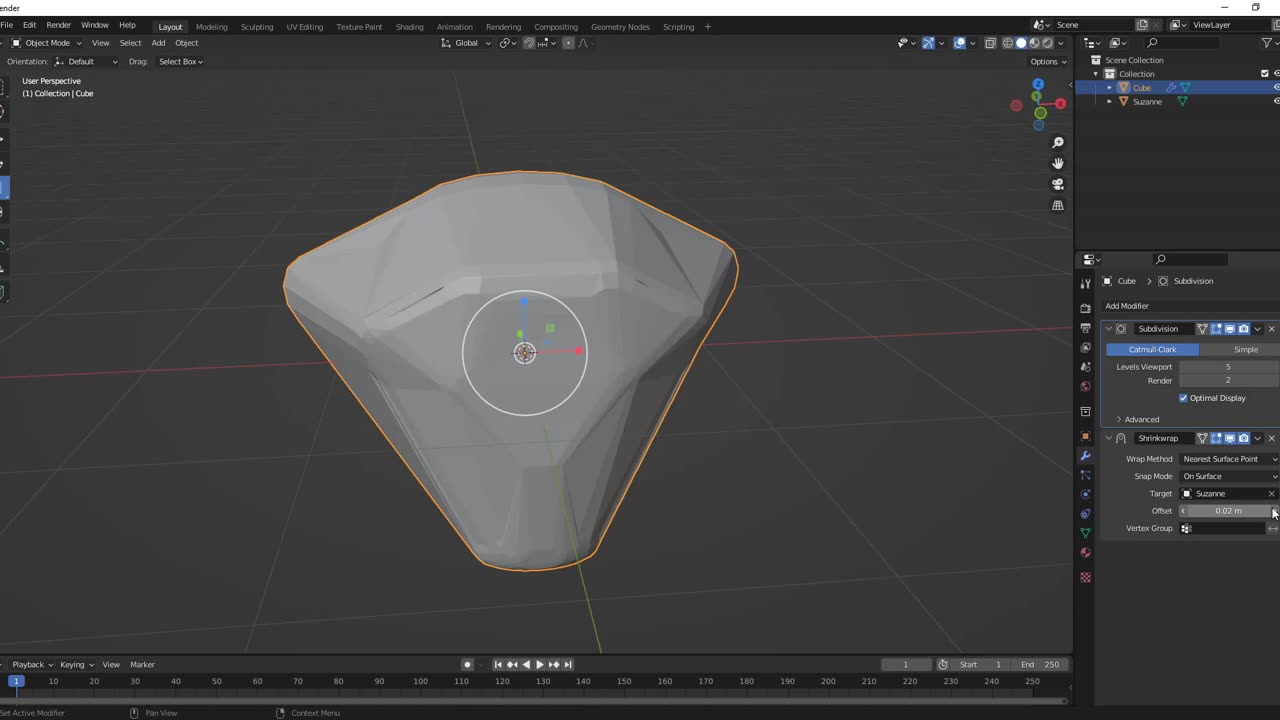
Task: Switch perspective/orthographic grid icon
Action: (1058, 205)
